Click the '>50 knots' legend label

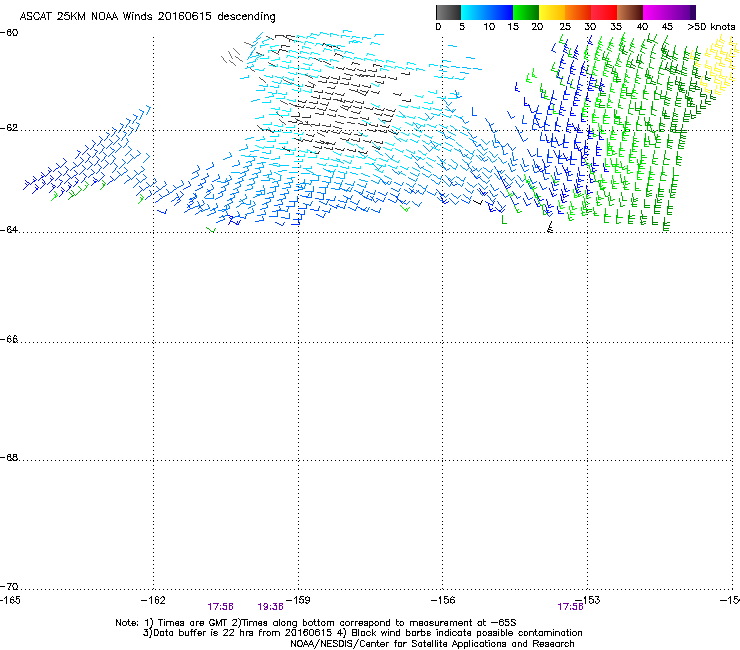point(711,27)
